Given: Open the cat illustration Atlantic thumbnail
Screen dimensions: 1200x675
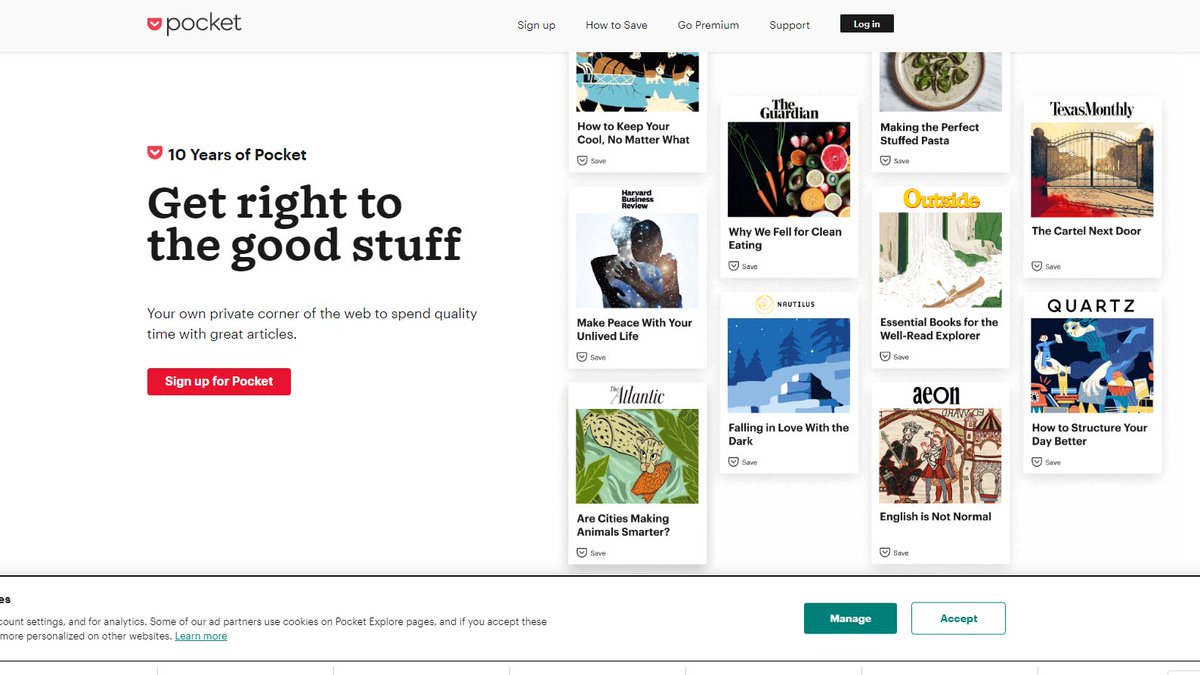Looking at the screenshot, I should pos(637,456).
